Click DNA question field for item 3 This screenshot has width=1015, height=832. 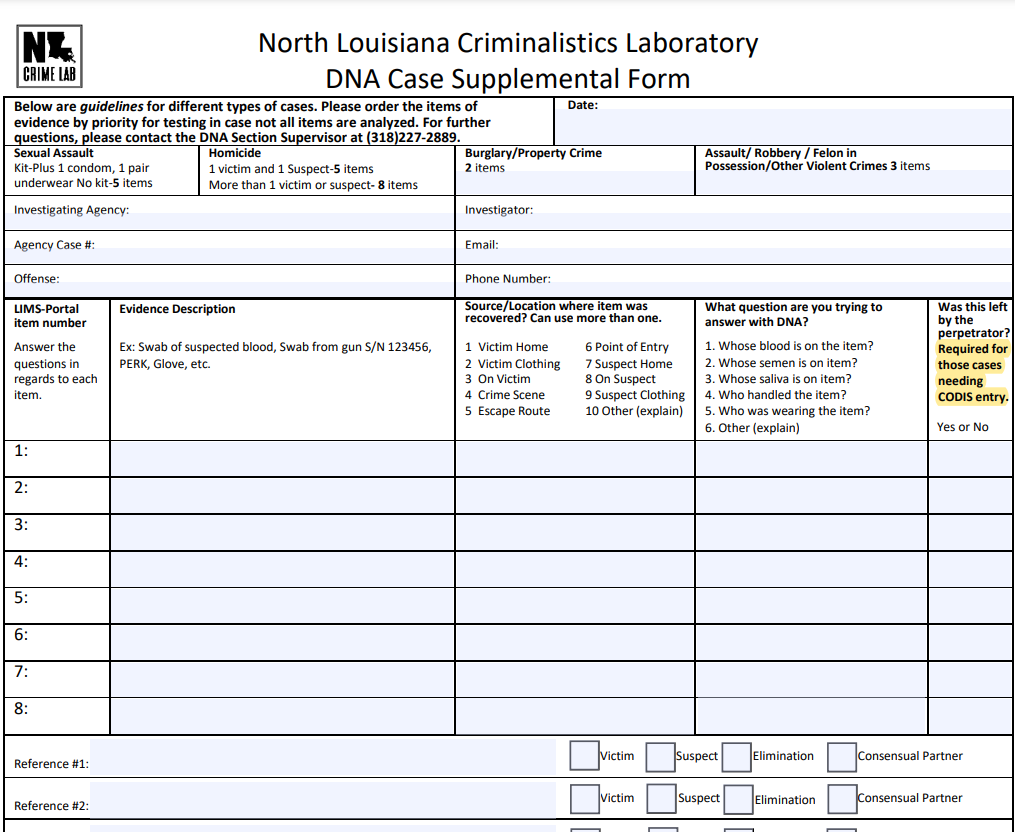812,533
